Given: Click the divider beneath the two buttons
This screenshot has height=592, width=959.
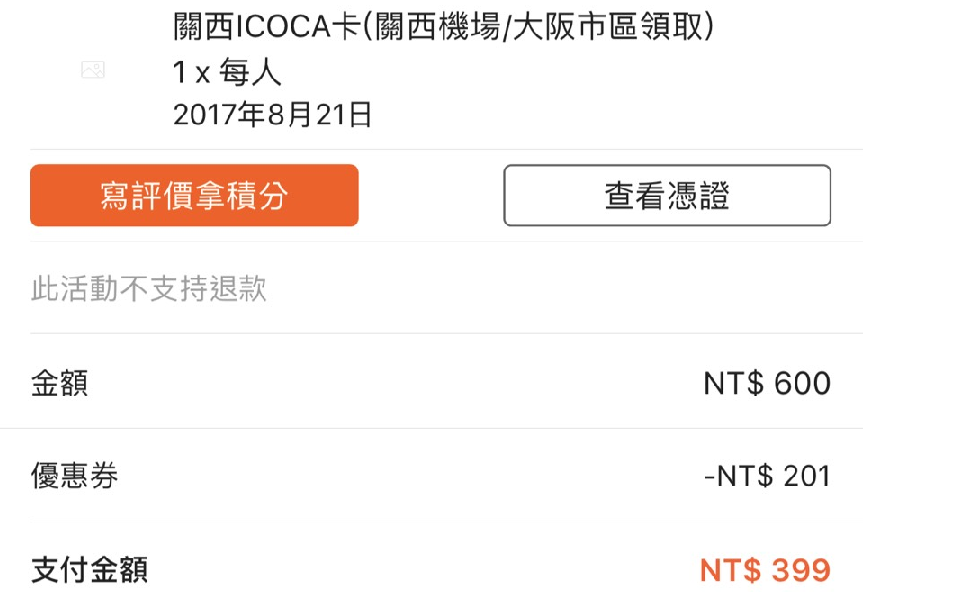Looking at the screenshot, I should pyautogui.click(x=446, y=242).
